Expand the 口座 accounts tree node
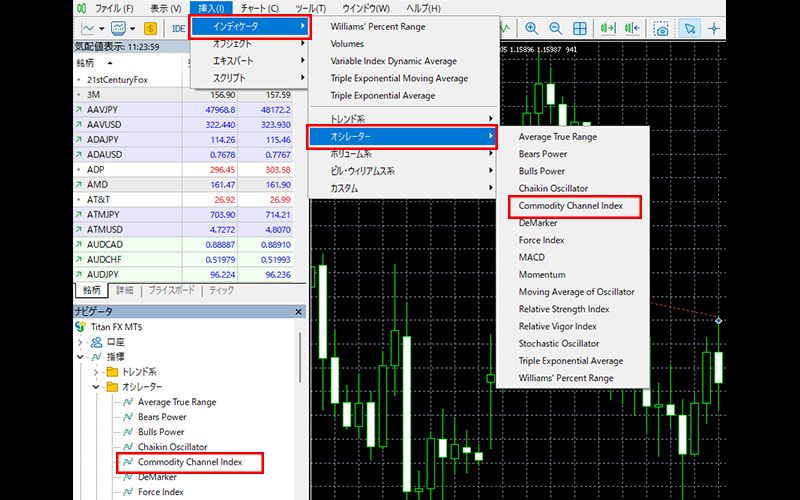 tap(82, 341)
